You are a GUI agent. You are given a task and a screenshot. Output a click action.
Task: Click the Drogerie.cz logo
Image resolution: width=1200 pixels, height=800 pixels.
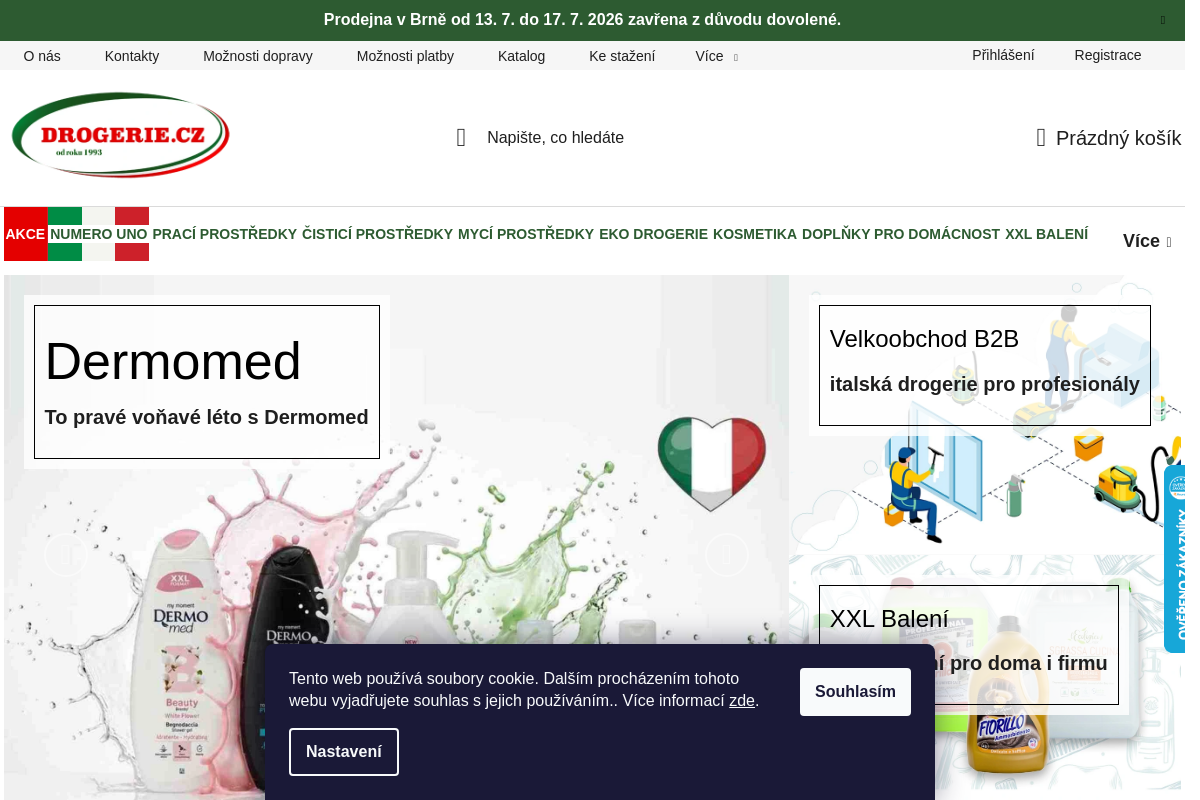tap(121, 135)
